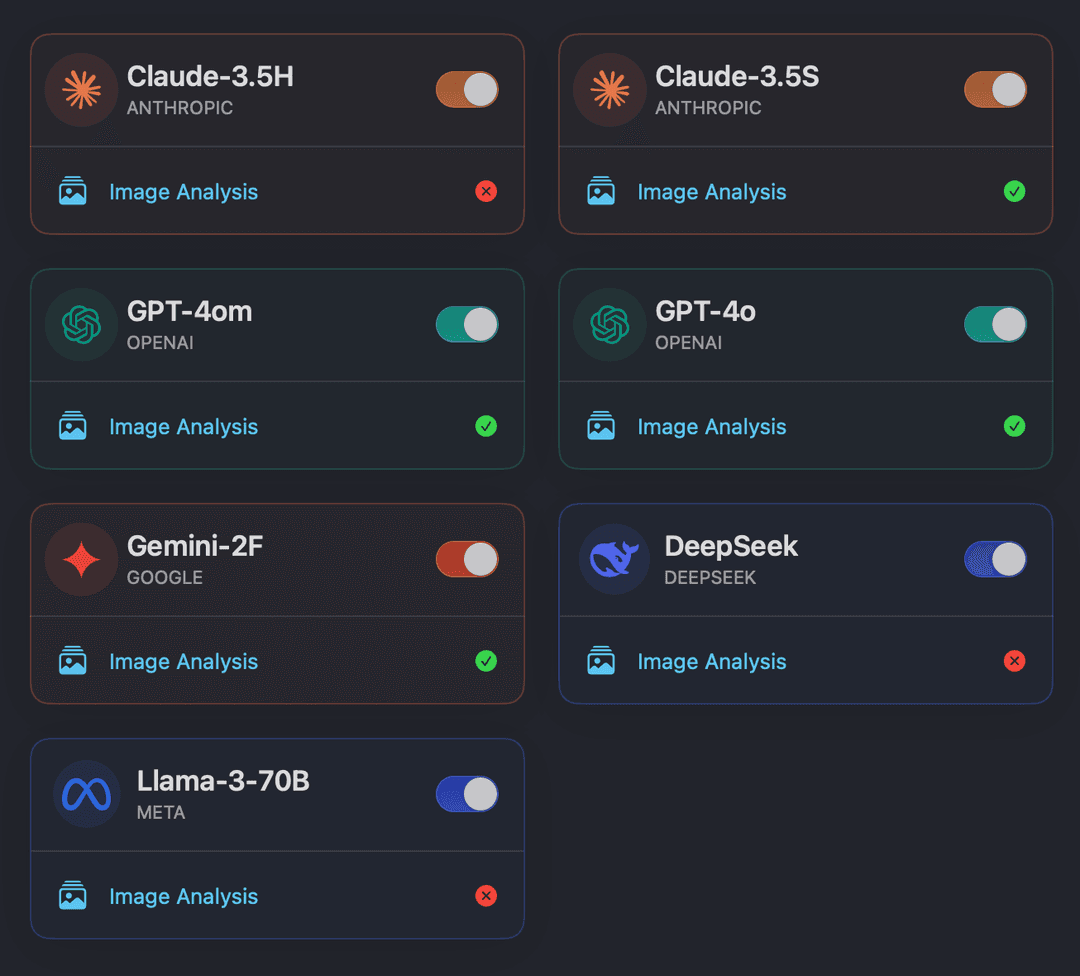Screen dimensions: 1080x976
Task: Disable the GPT-4o model switch
Action: [x=995, y=324]
